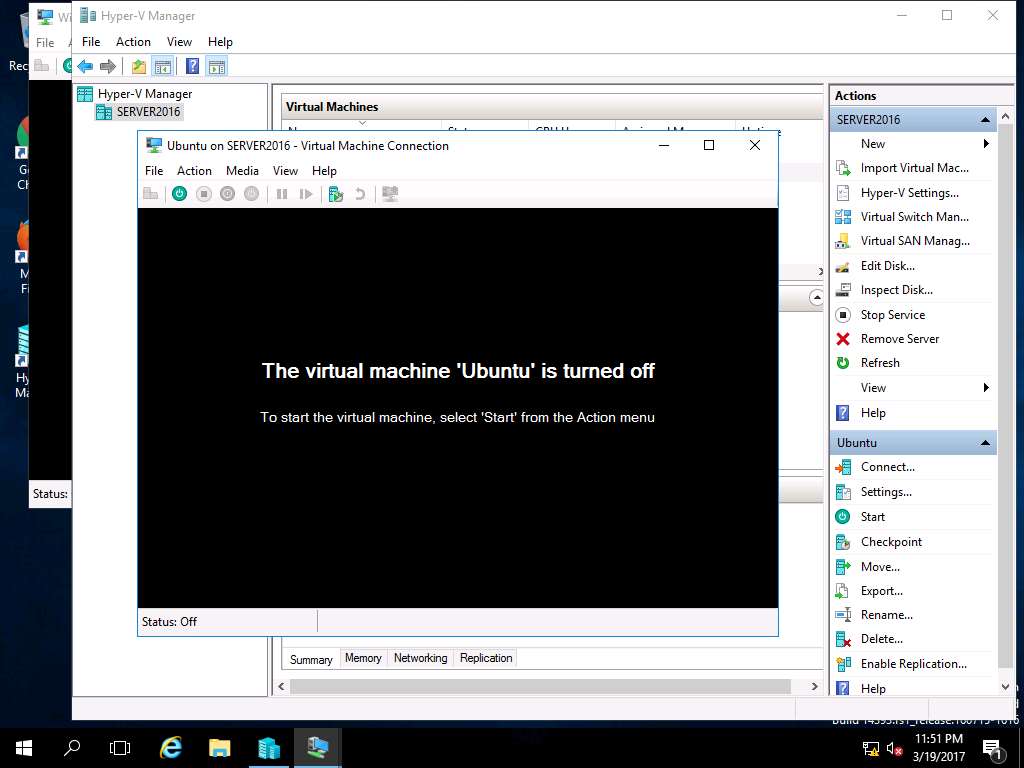1024x768 pixels.
Task: Click the Reset icon in VM toolbar
Action: pyautogui.click(x=306, y=194)
